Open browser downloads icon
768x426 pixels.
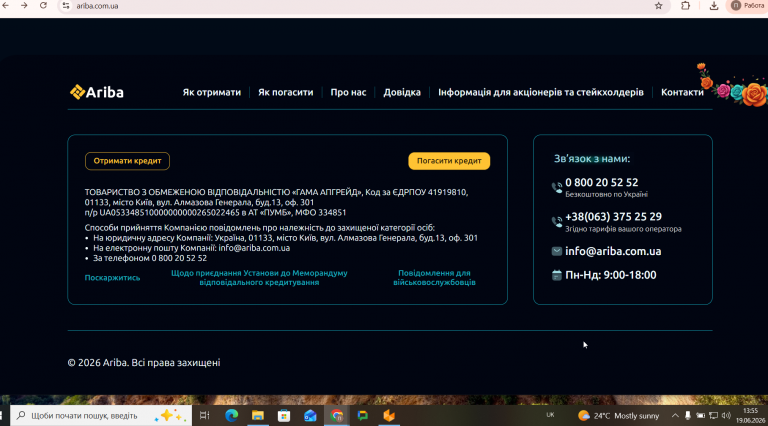pyautogui.click(x=714, y=6)
